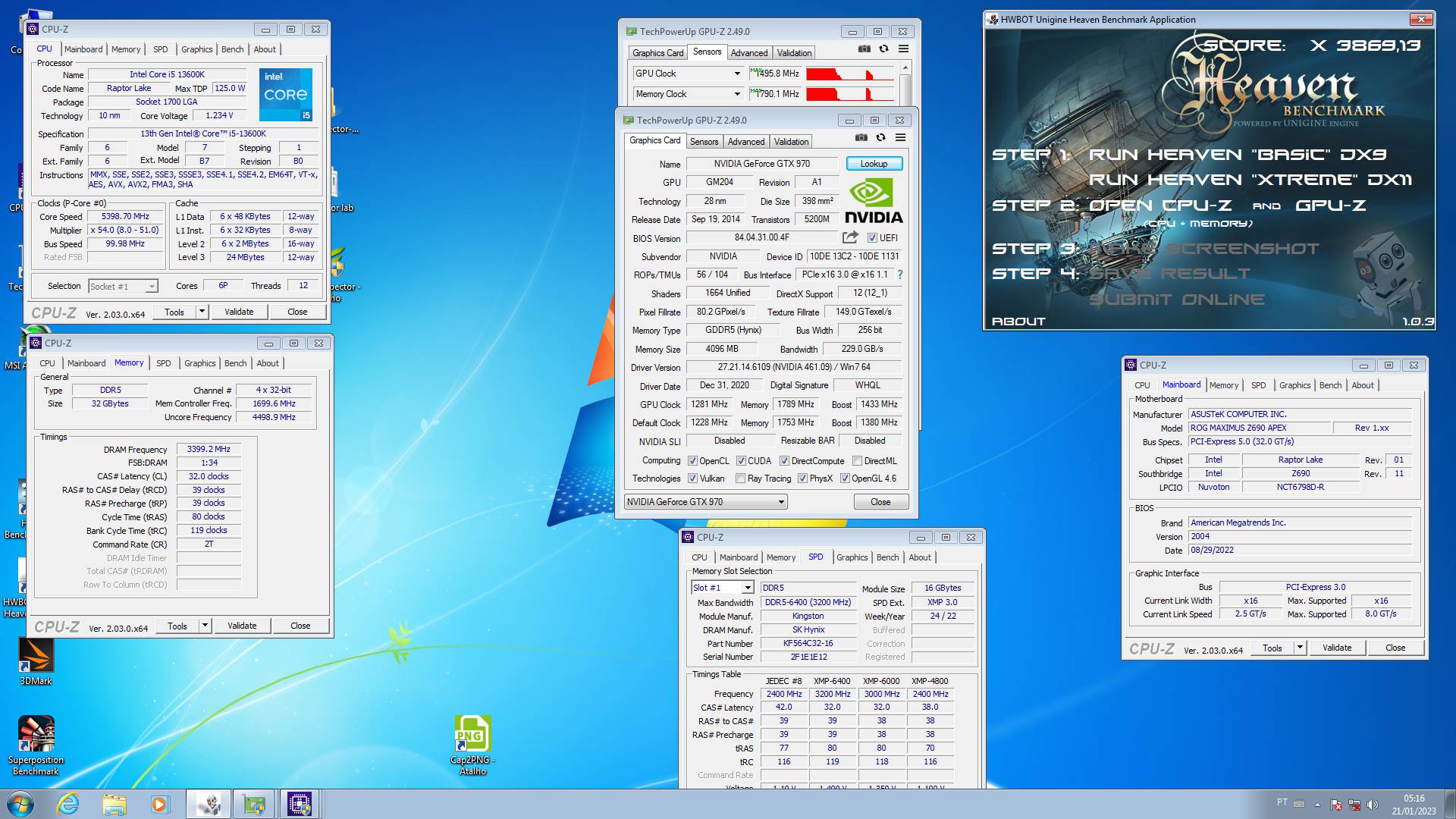The image size is (1456, 819).
Task: Click the NVIDIA logo in GPU-Z
Action: (874, 201)
